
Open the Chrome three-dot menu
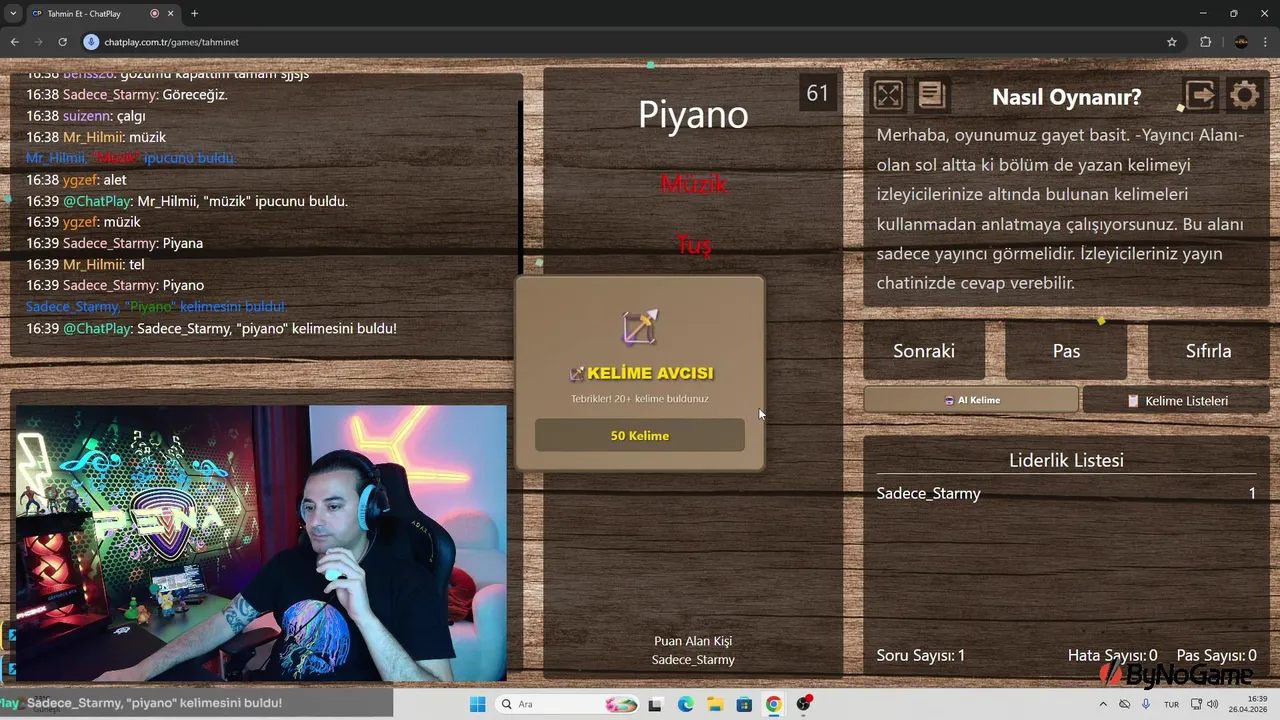click(x=1267, y=42)
